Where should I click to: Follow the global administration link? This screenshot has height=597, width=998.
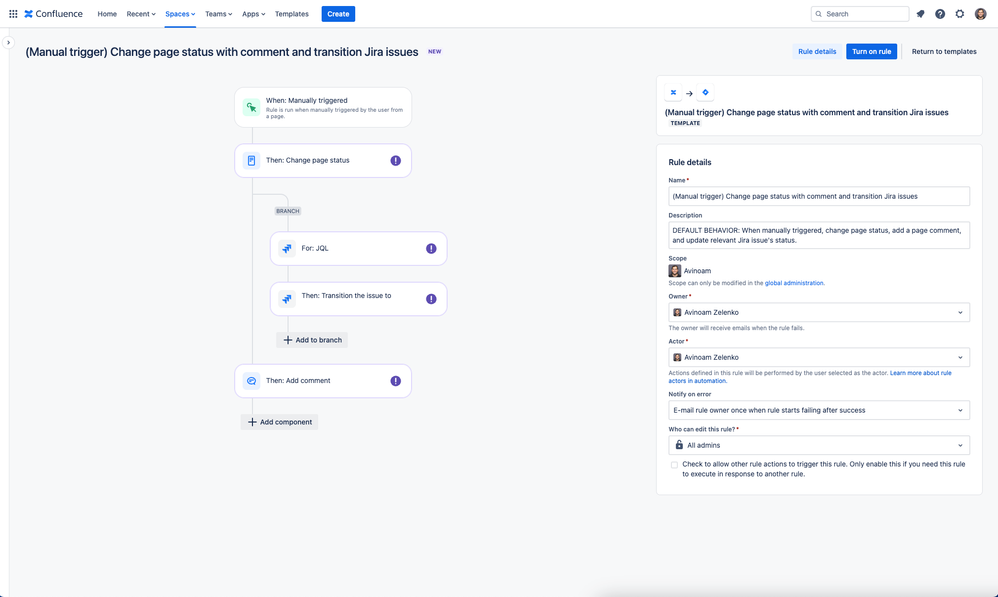coord(794,283)
